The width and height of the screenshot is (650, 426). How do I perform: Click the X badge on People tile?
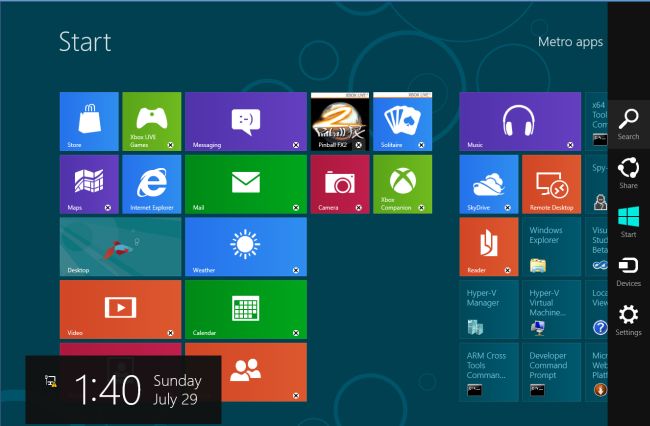point(296,396)
